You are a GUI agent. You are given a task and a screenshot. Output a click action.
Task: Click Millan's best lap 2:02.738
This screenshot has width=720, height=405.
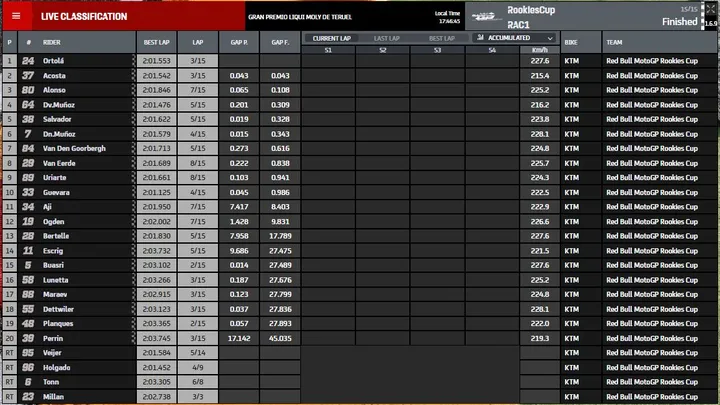pyautogui.click(x=157, y=396)
